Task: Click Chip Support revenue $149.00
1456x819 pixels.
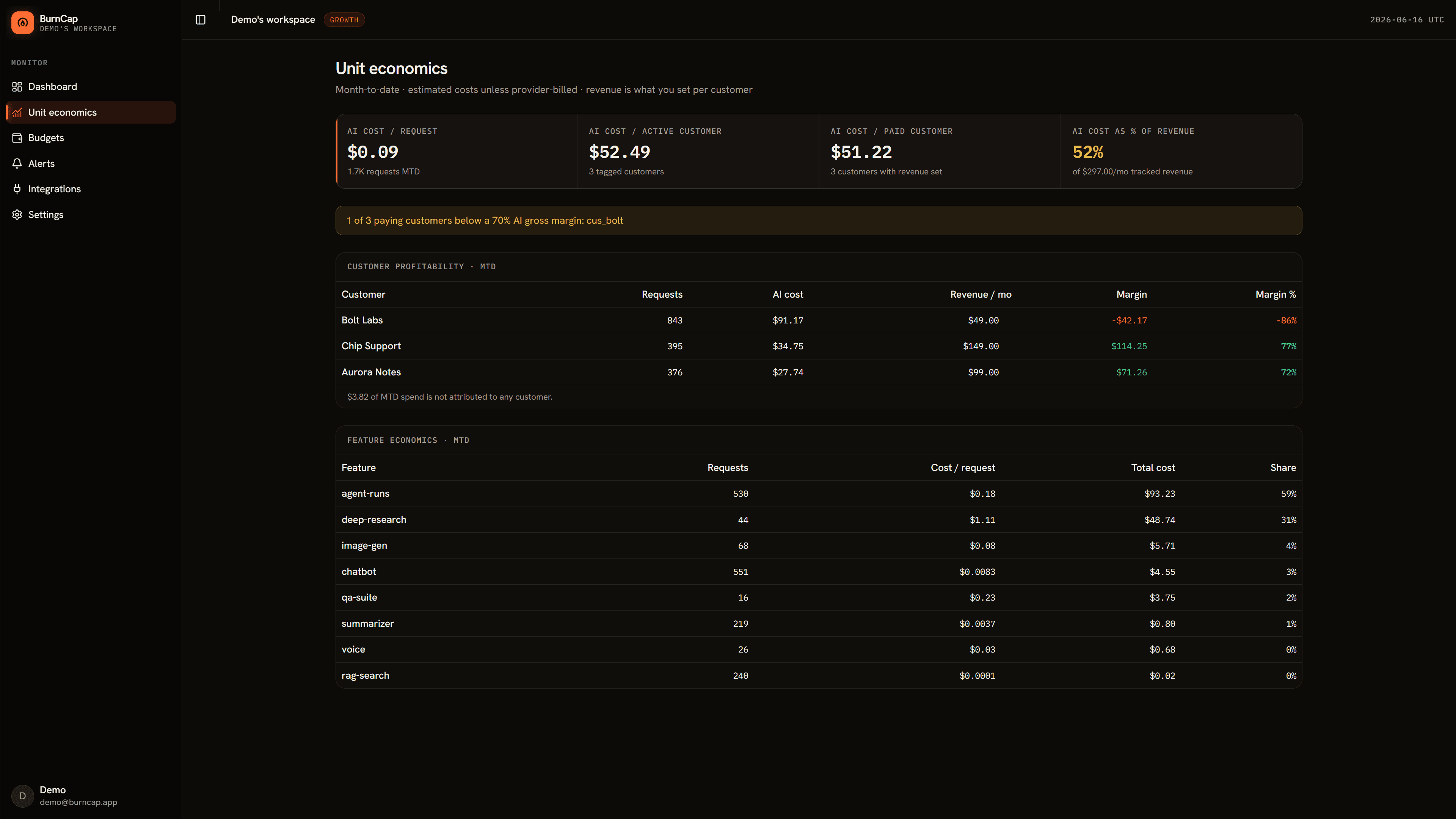Action: point(981,347)
